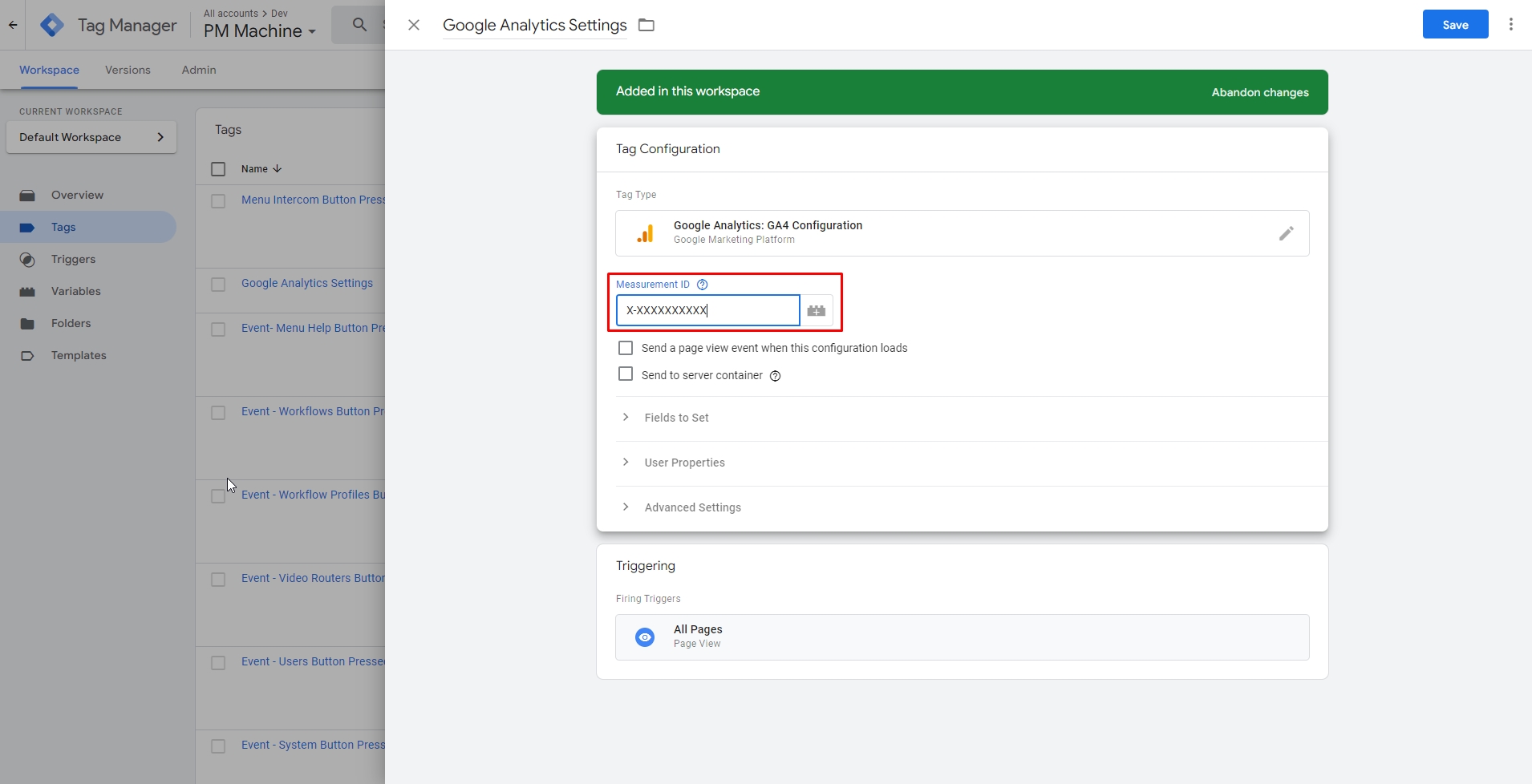Image resolution: width=1532 pixels, height=784 pixels.
Task: Switch to the Versions tab
Action: click(128, 70)
